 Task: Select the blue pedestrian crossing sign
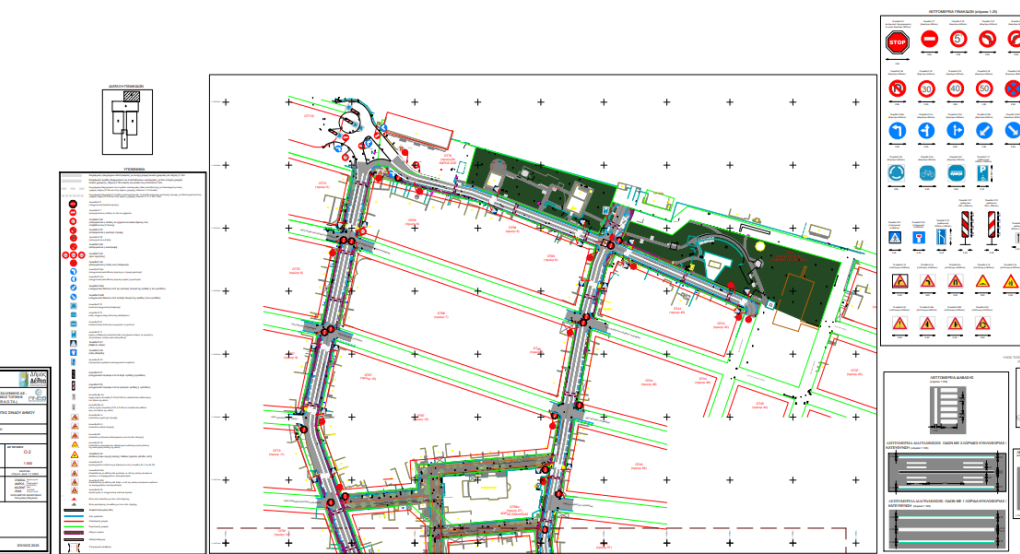pyautogui.click(x=897, y=238)
